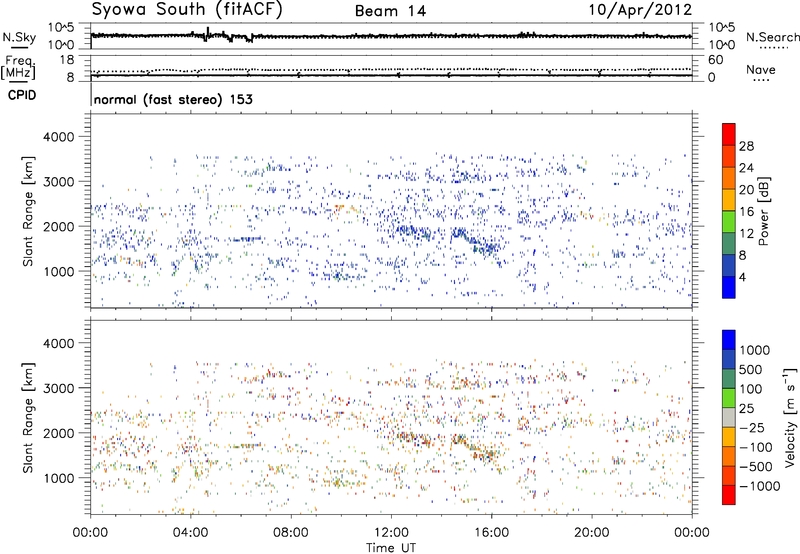
Task: Select the '60' Nave axis tick
Action: tap(716, 60)
